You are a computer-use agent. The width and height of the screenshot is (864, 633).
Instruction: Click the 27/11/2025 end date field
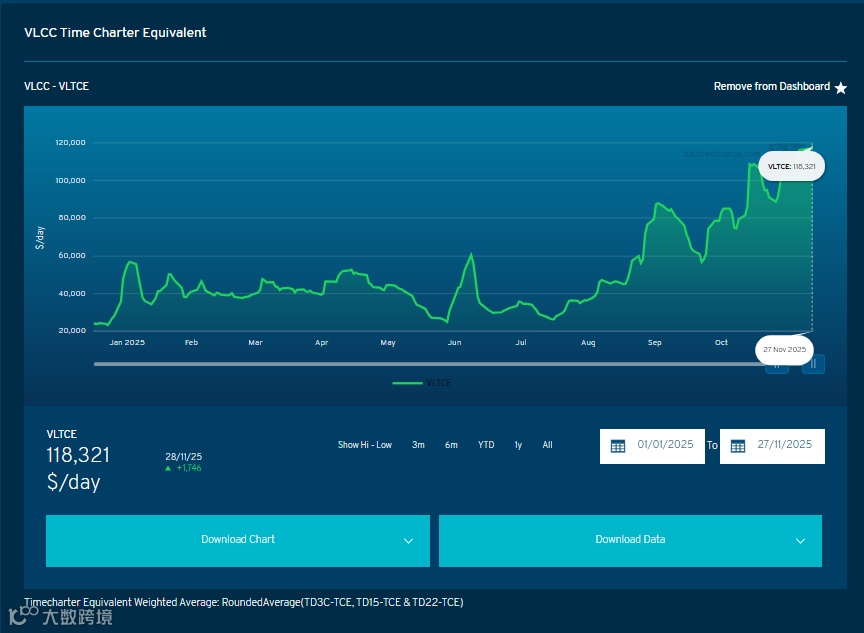772,446
